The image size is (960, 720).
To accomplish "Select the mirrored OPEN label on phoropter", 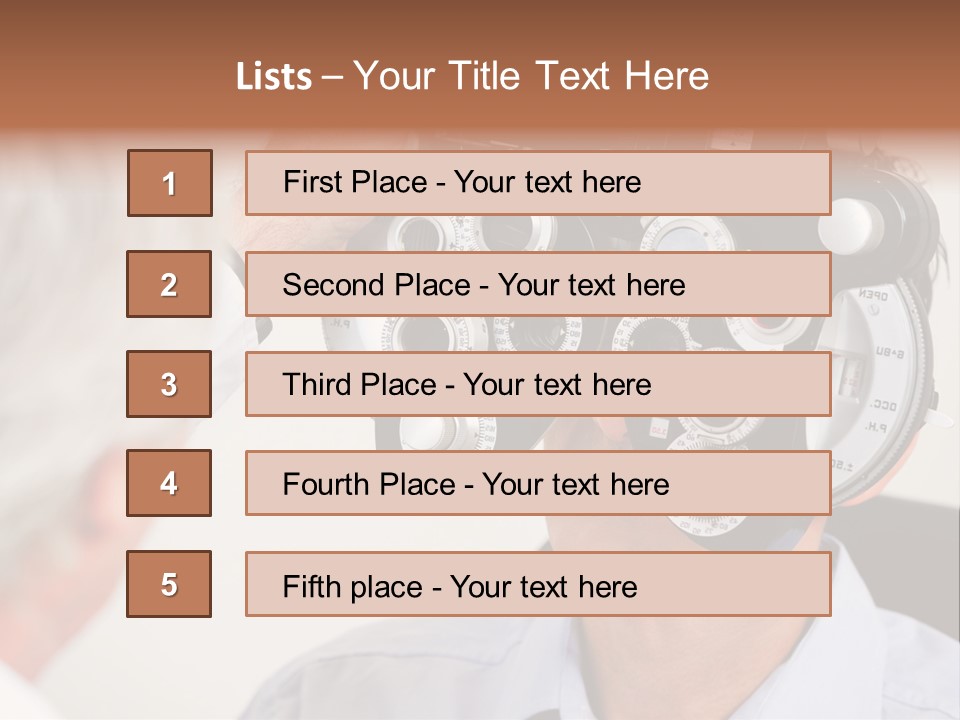I will pos(873,295).
